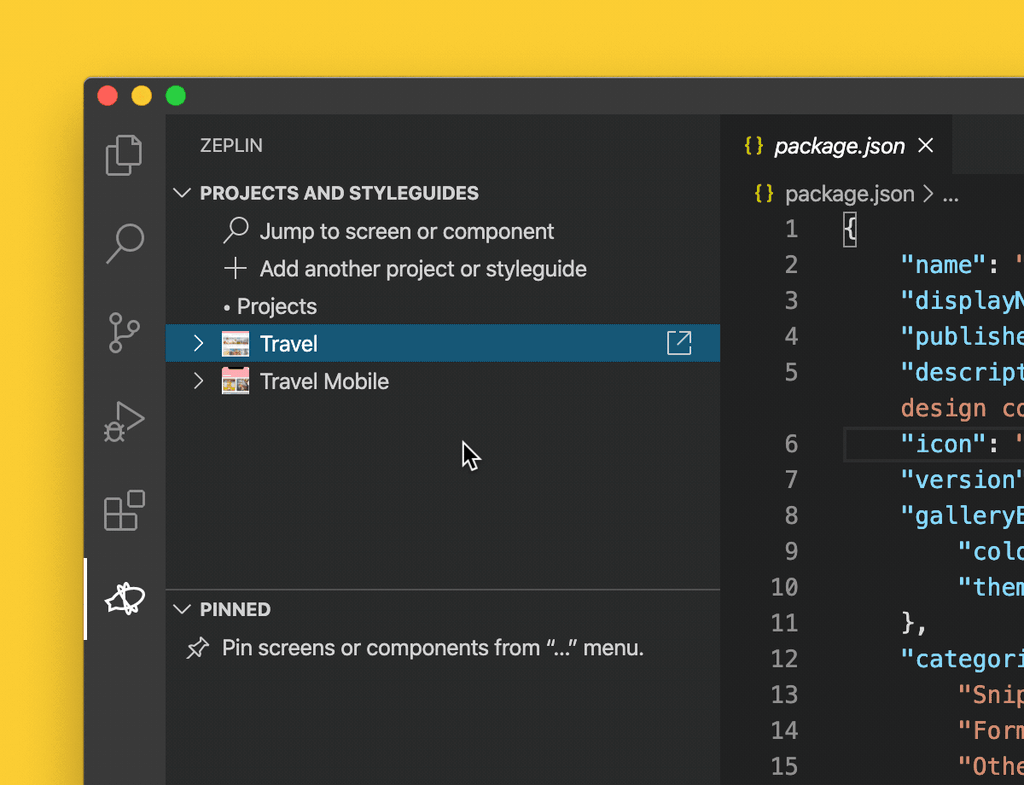Switch to the package.json editor tab
Viewport: 1024px width, 785px height.
click(840, 146)
